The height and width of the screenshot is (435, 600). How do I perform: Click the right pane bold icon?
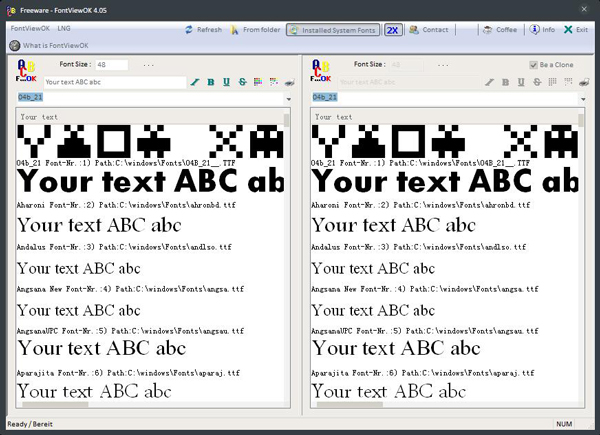pyautogui.click(x=505, y=82)
